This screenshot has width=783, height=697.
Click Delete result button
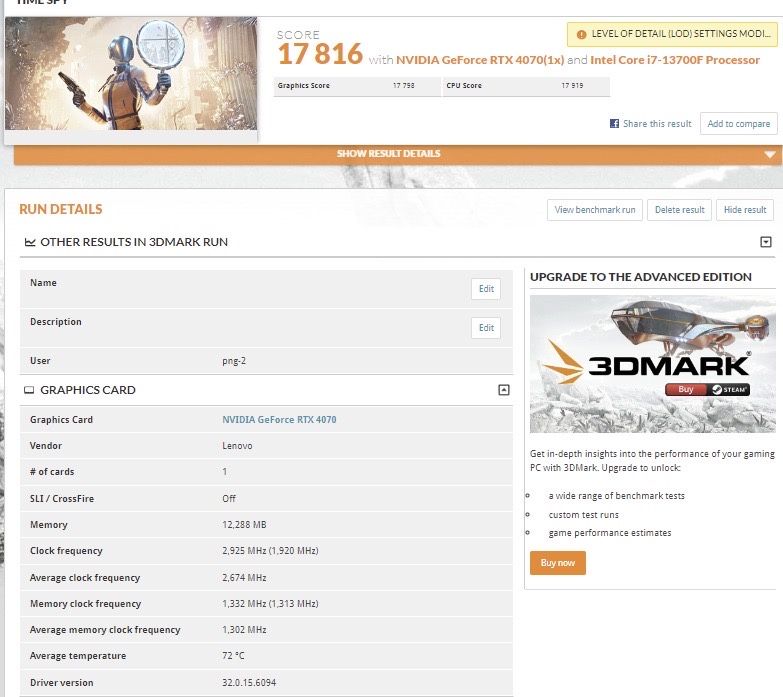tap(679, 210)
